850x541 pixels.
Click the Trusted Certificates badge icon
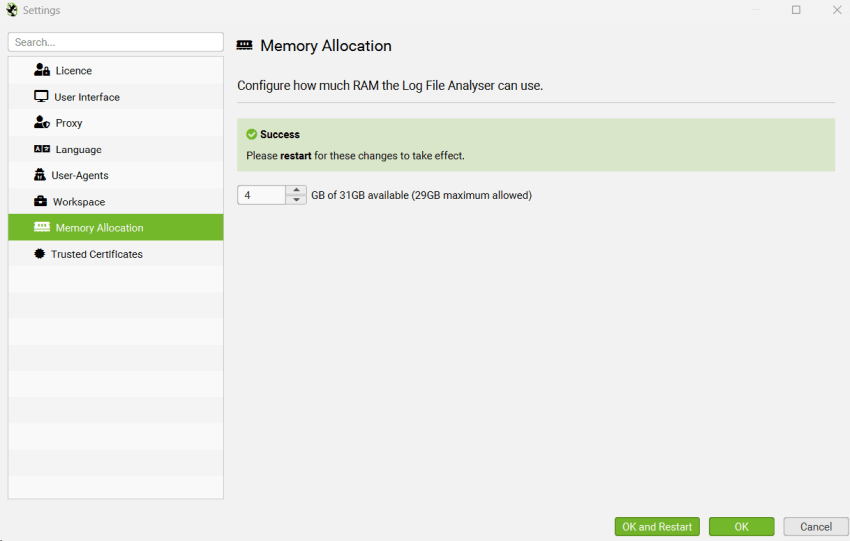click(40, 254)
